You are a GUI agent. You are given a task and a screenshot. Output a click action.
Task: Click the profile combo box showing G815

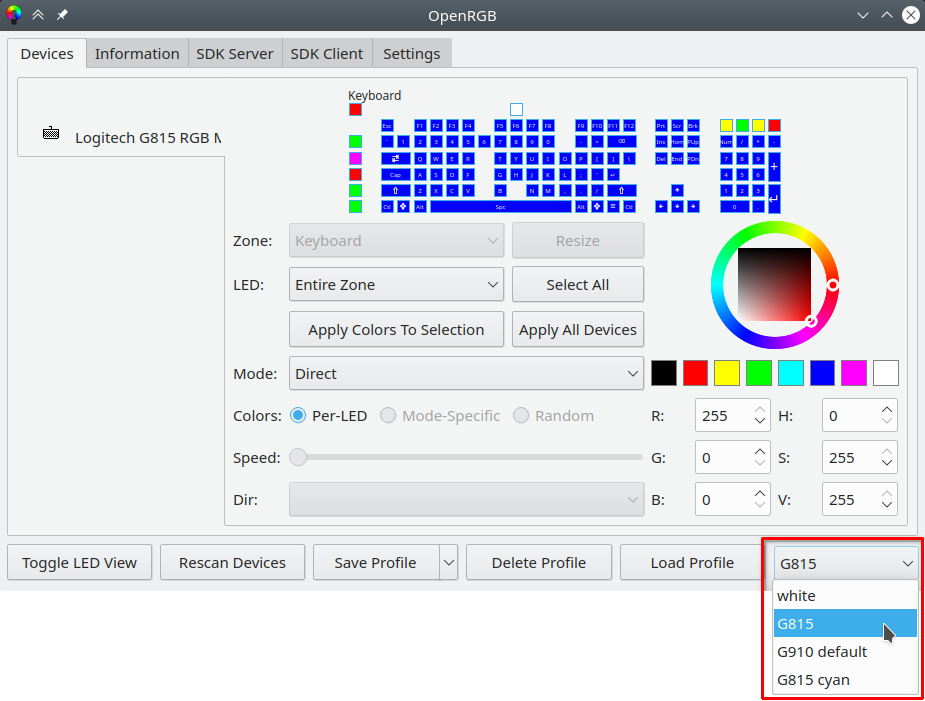point(845,563)
